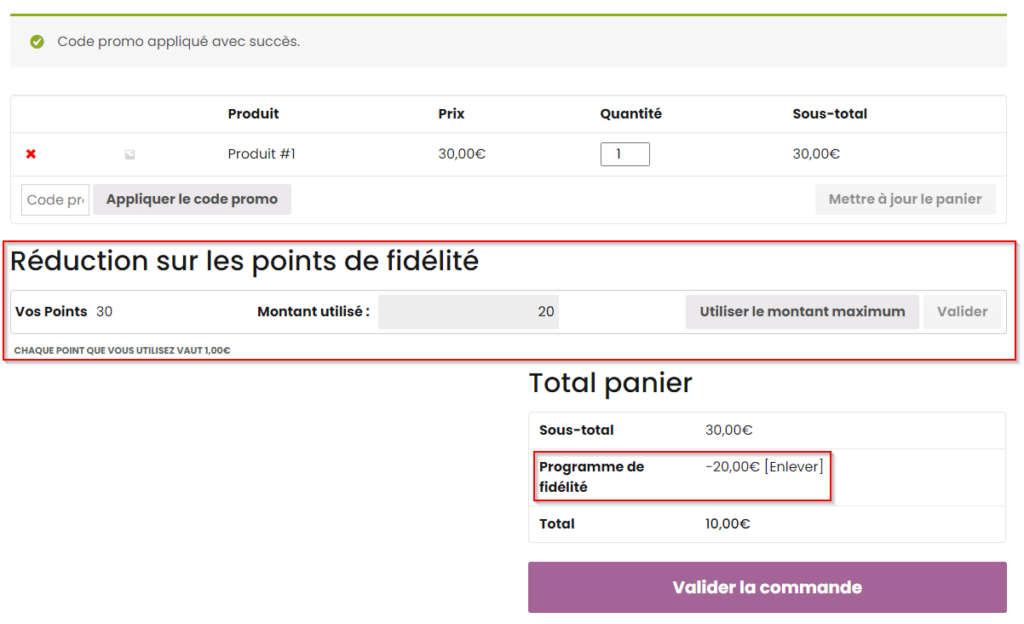Click the Produit column header
1024x624 pixels.
tap(253, 114)
